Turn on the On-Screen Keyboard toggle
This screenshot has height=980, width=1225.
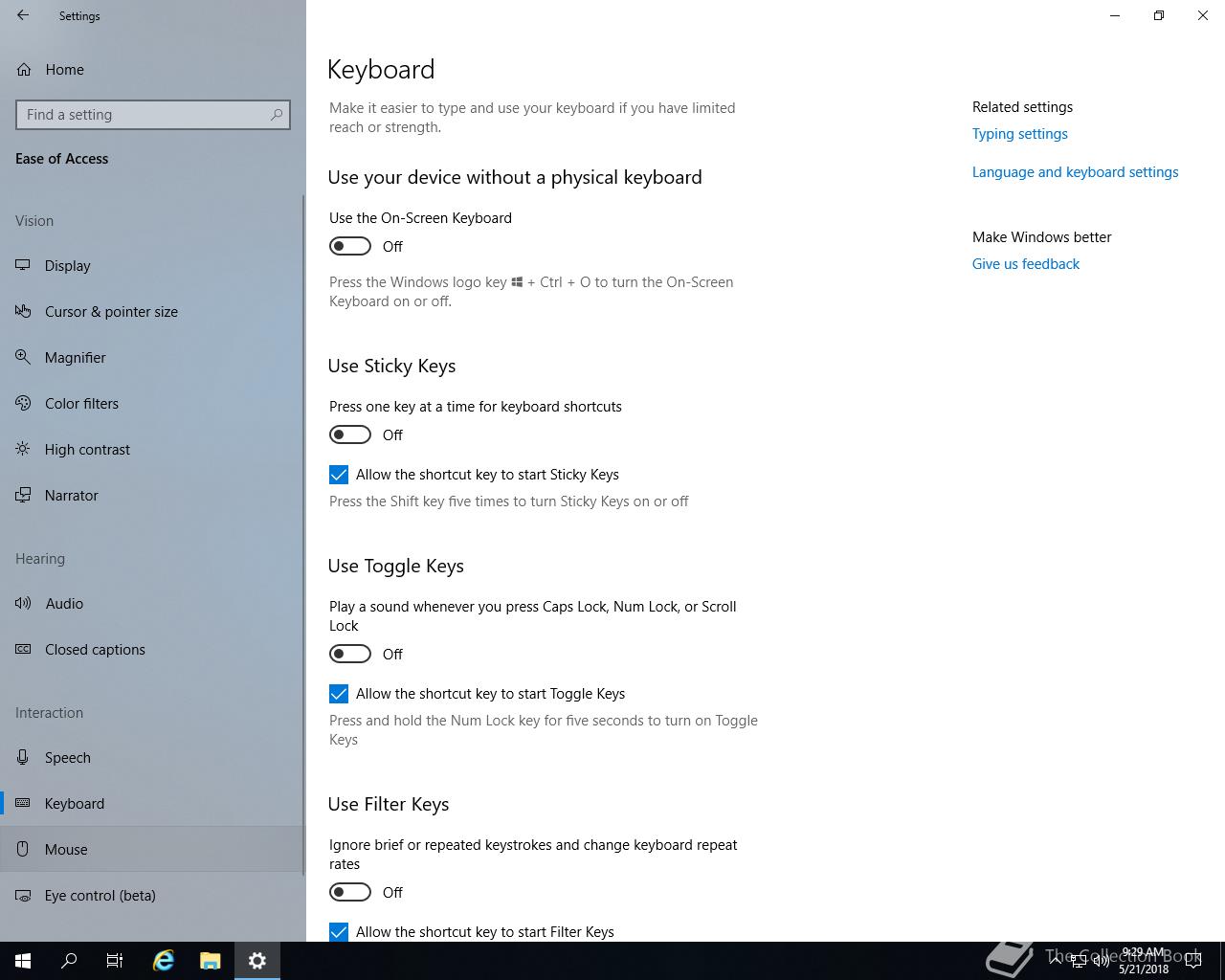[x=350, y=246]
